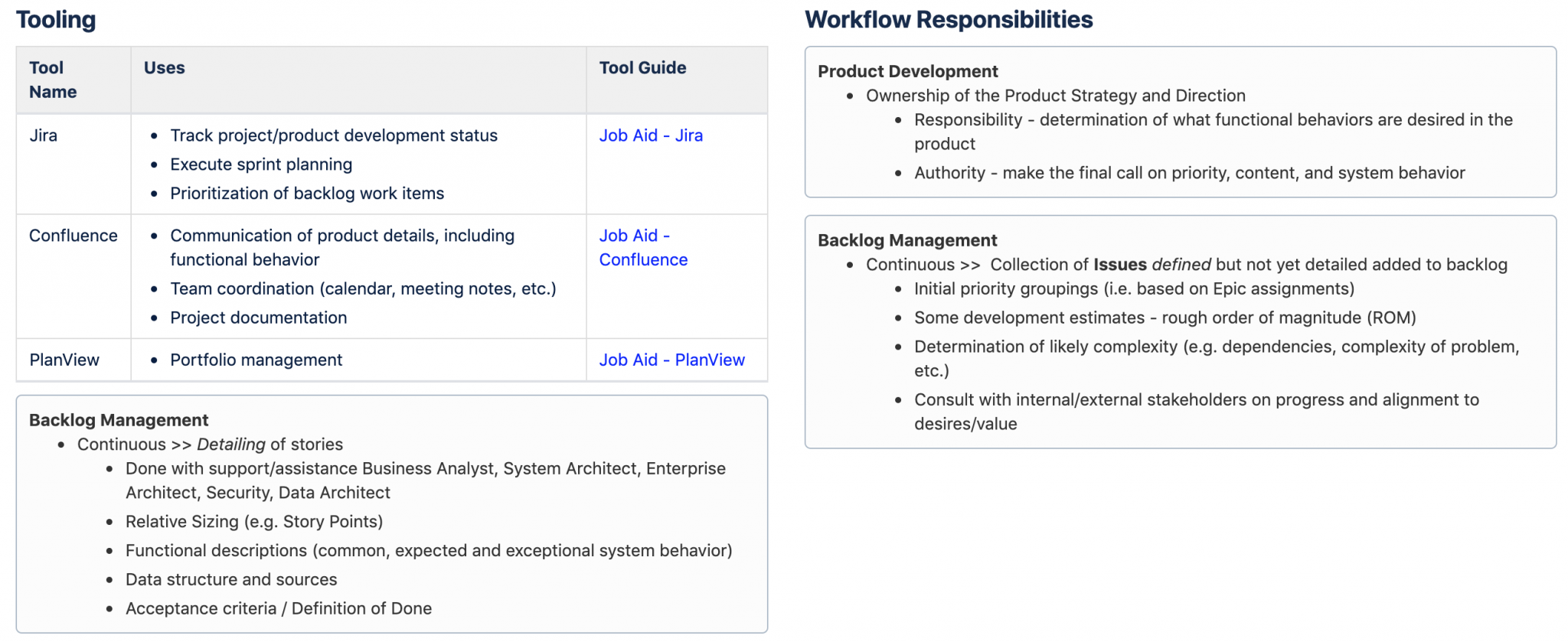Select the PlanView tool name cell

pyautogui.click(x=64, y=360)
